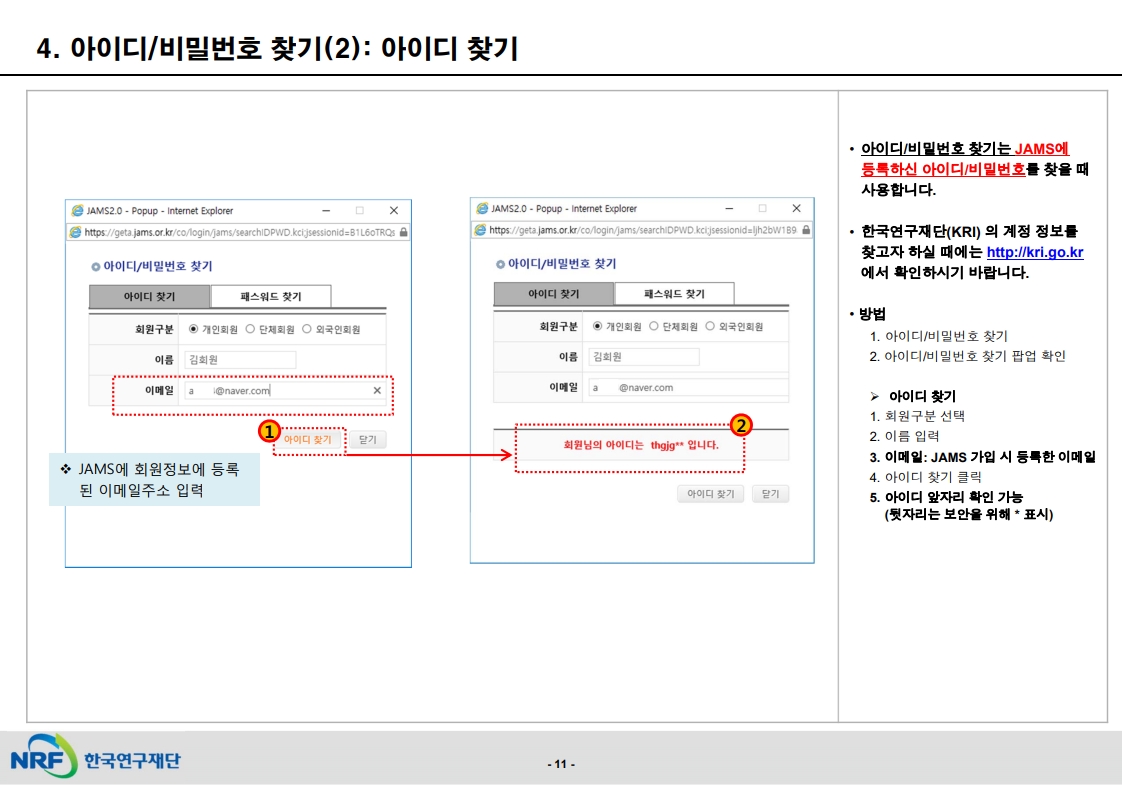Select 단체회원 radio in right popup

click(x=654, y=326)
